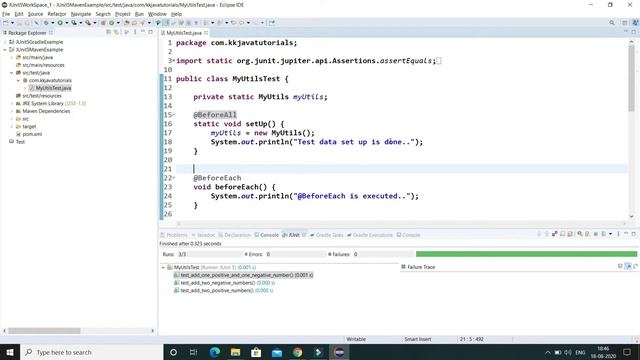The width and height of the screenshot is (640, 360).
Task: Switch to the Problems tab
Action: [174, 235]
